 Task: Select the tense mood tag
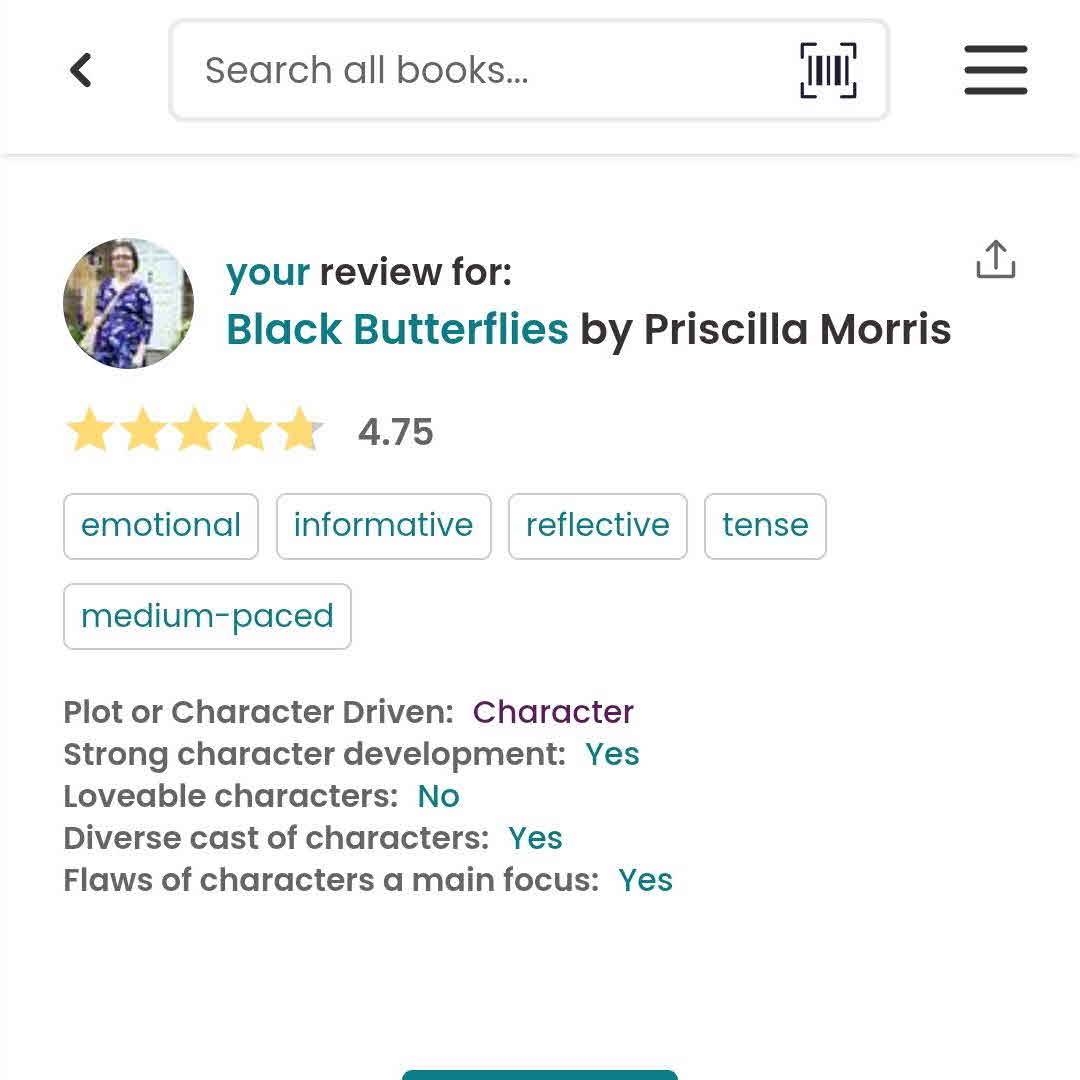pyautogui.click(x=765, y=526)
